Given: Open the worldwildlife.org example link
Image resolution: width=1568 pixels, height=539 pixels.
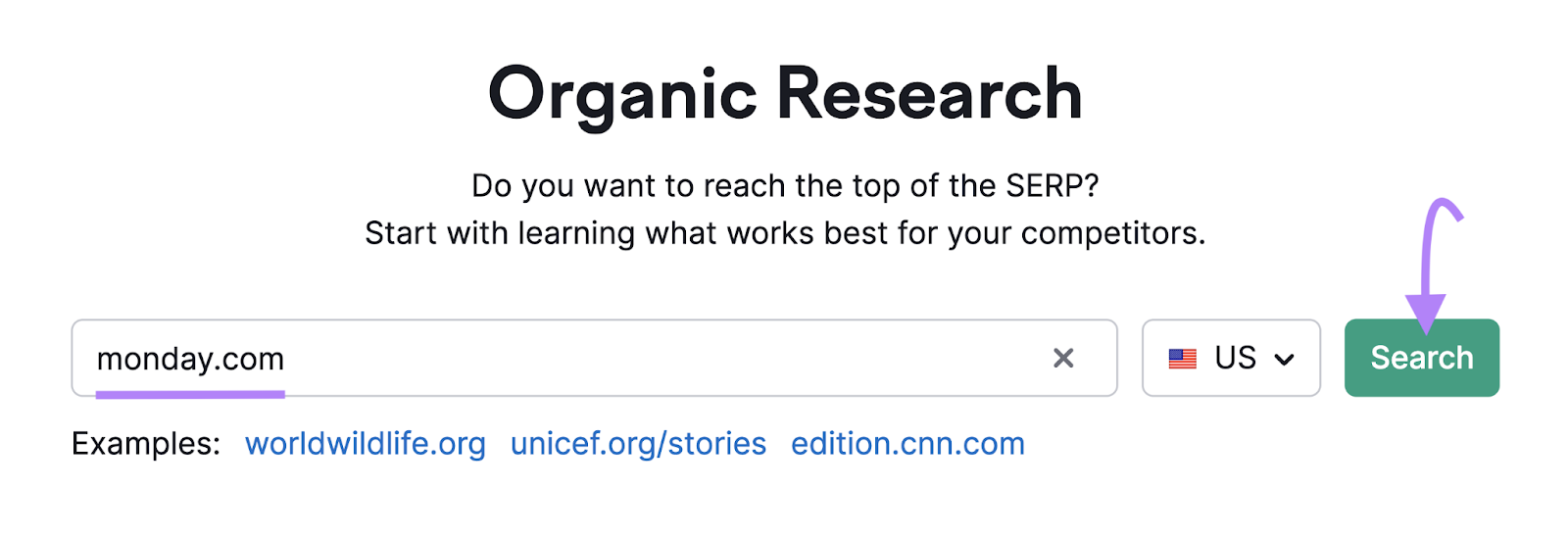Looking at the screenshot, I should (366, 444).
